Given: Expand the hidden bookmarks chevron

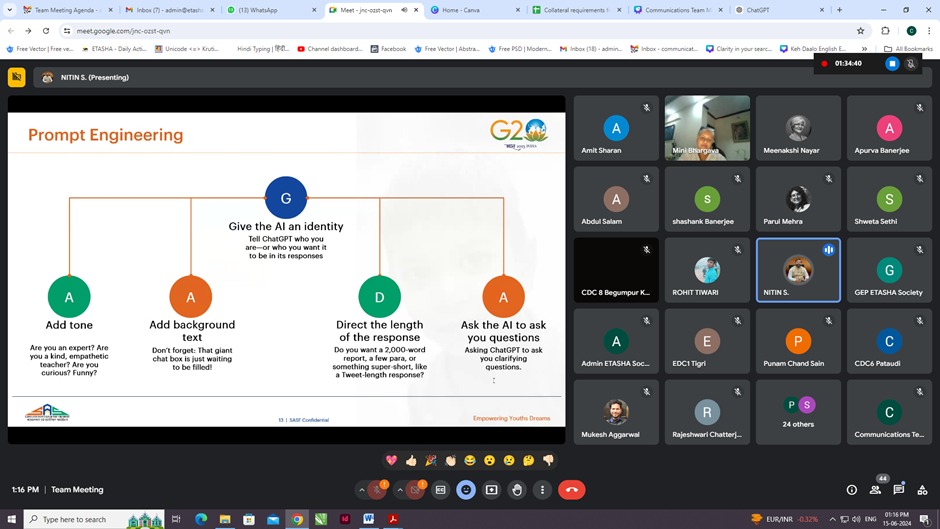Looking at the screenshot, I should tap(864, 49).
